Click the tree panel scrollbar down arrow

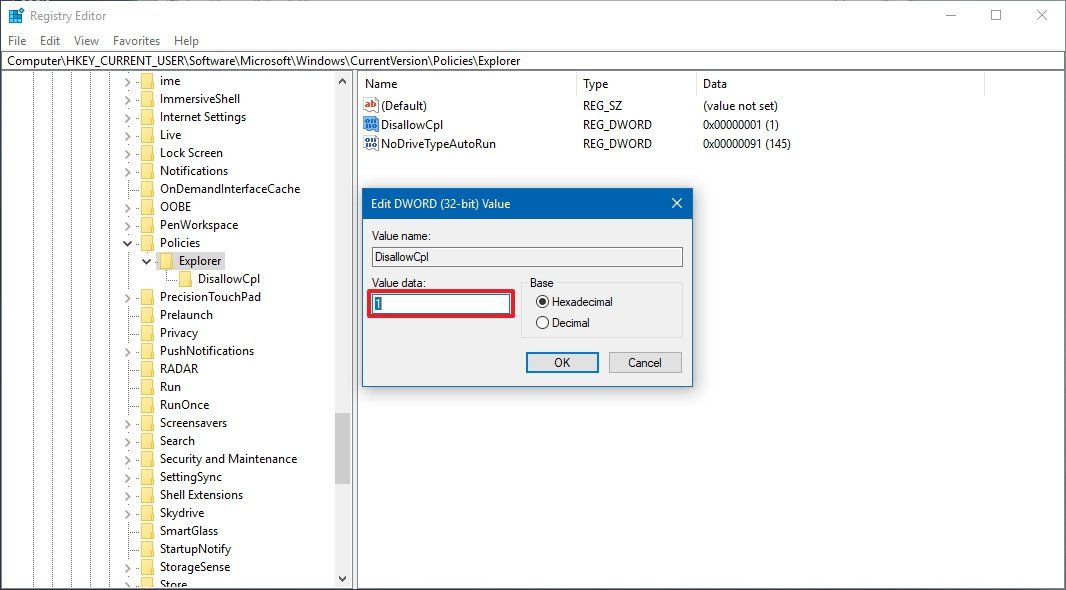tap(342, 578)
